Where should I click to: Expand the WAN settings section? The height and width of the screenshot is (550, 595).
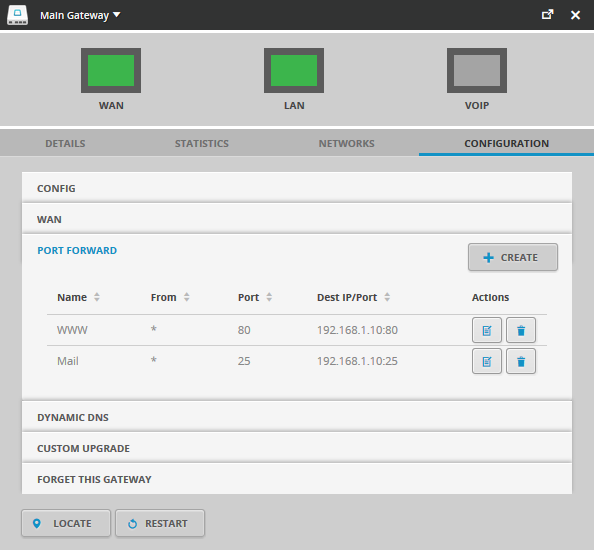point(297,219)
